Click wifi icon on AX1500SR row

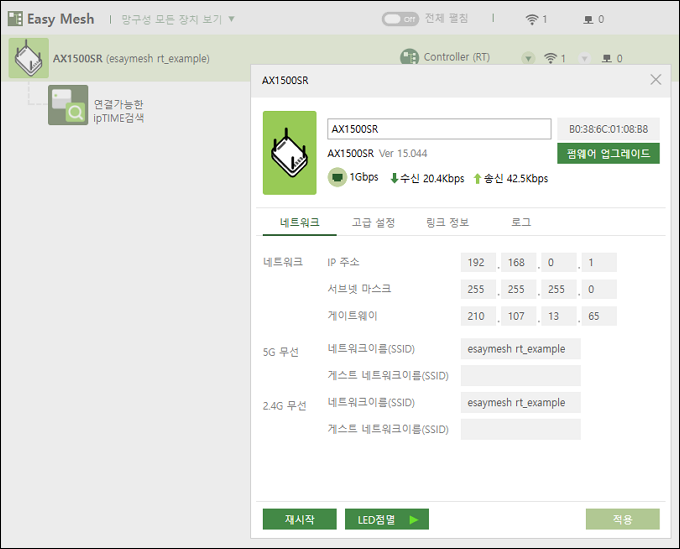pyautogui.click(x=550, y=58)
